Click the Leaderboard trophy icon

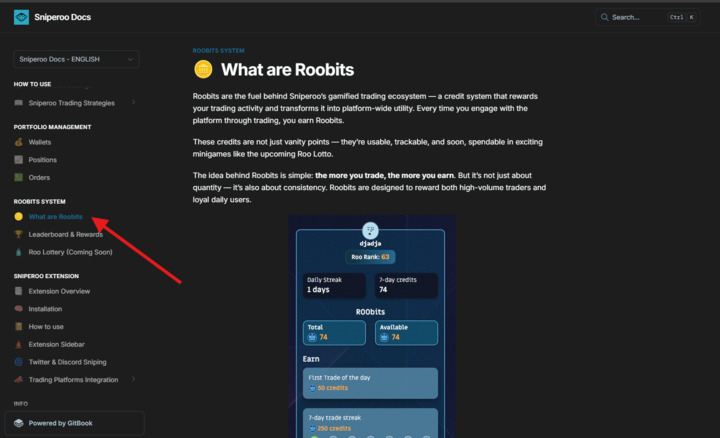tap(18, 235)
